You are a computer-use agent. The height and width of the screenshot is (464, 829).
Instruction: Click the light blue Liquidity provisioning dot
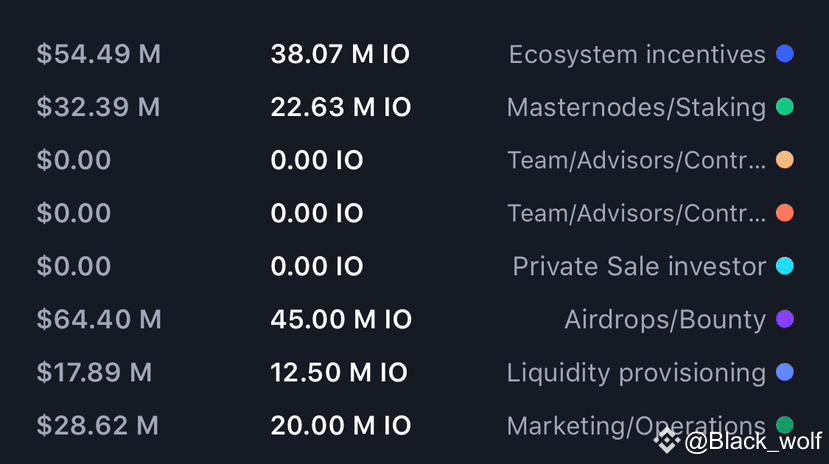pos(785,372)
